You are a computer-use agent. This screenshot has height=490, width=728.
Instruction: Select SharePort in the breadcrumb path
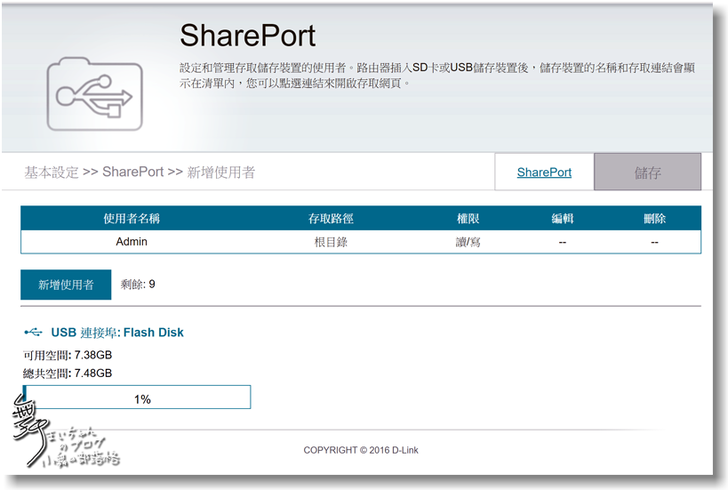point(133,172)
